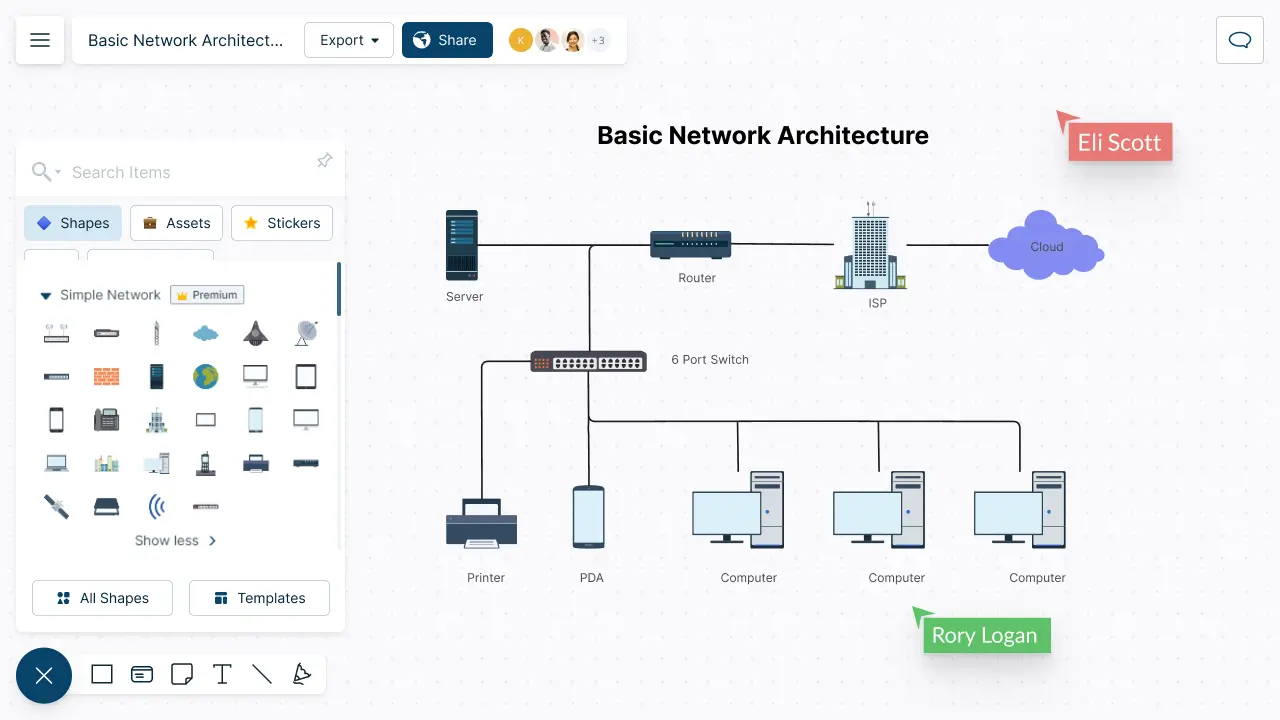Viewport: 1280px width, 720px height.
Task: Click the Share button
Action: tap(447, 40)
